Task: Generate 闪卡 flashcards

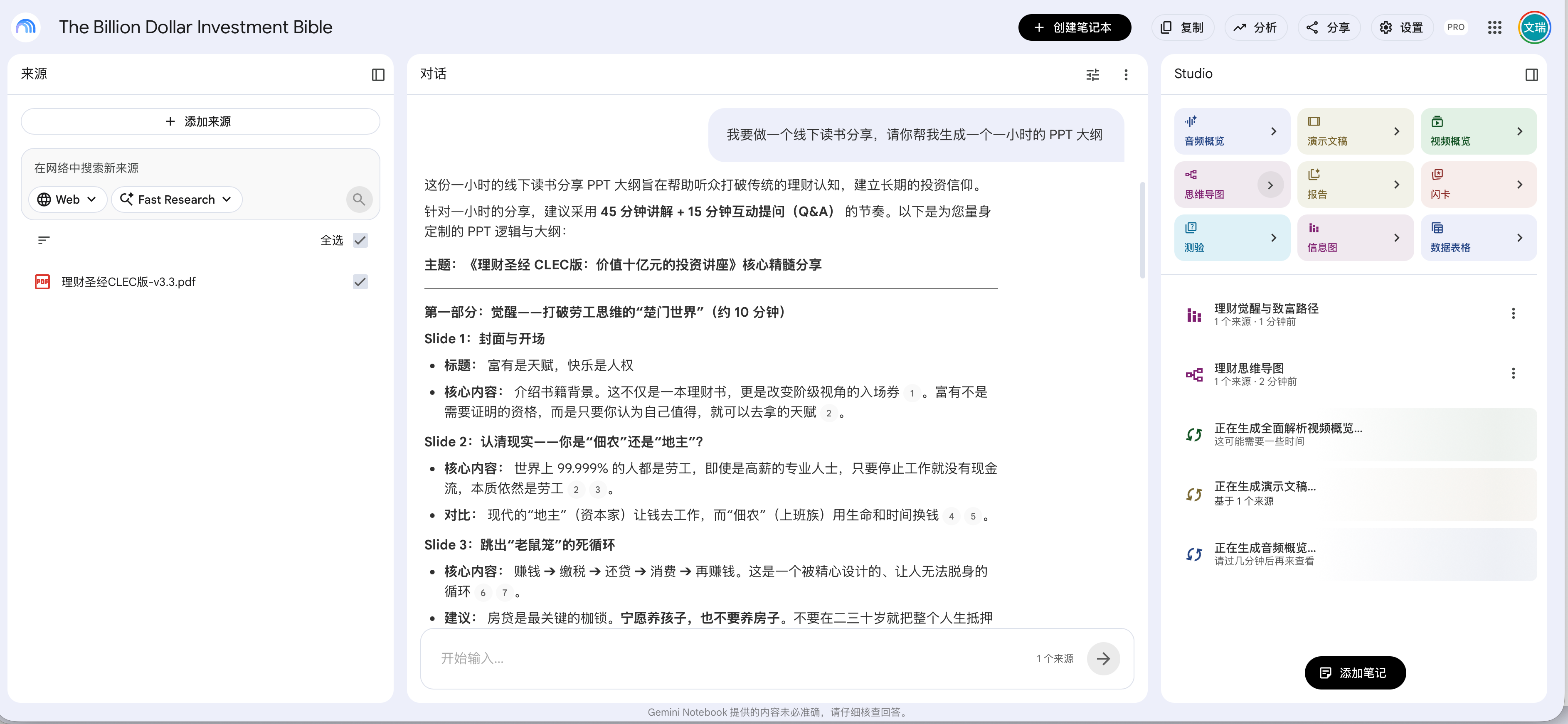Action: click(1478, 185)
